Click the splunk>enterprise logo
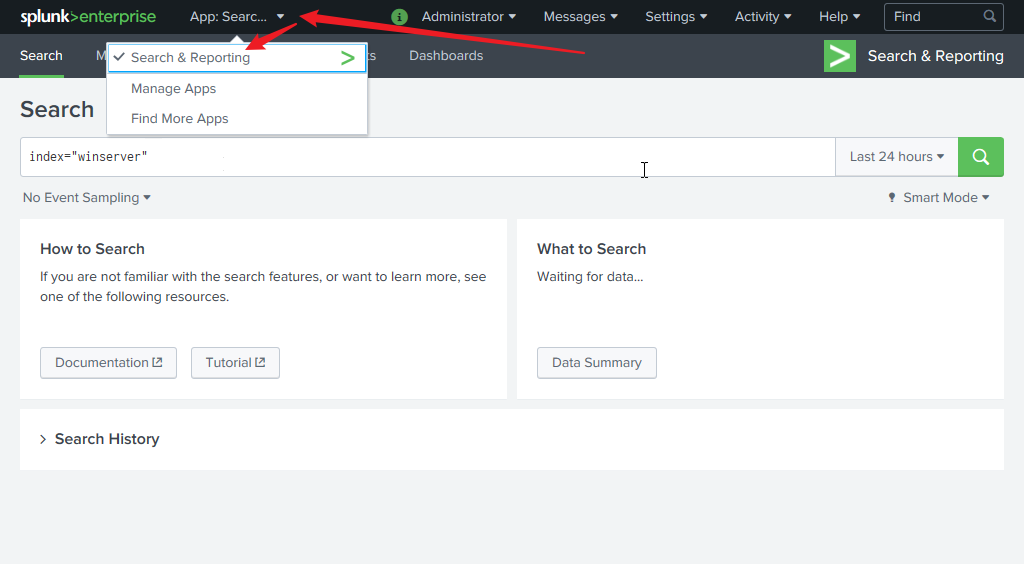The image size is (1024, 564). 88,17
